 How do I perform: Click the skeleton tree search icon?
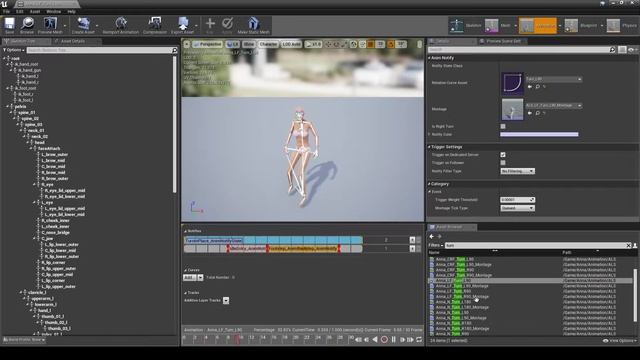(175, 50)
